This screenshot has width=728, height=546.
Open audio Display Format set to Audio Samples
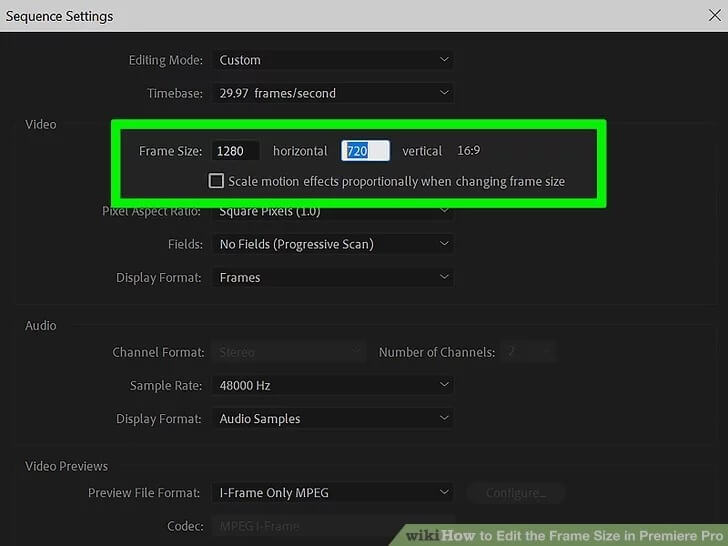coord(333,419)
